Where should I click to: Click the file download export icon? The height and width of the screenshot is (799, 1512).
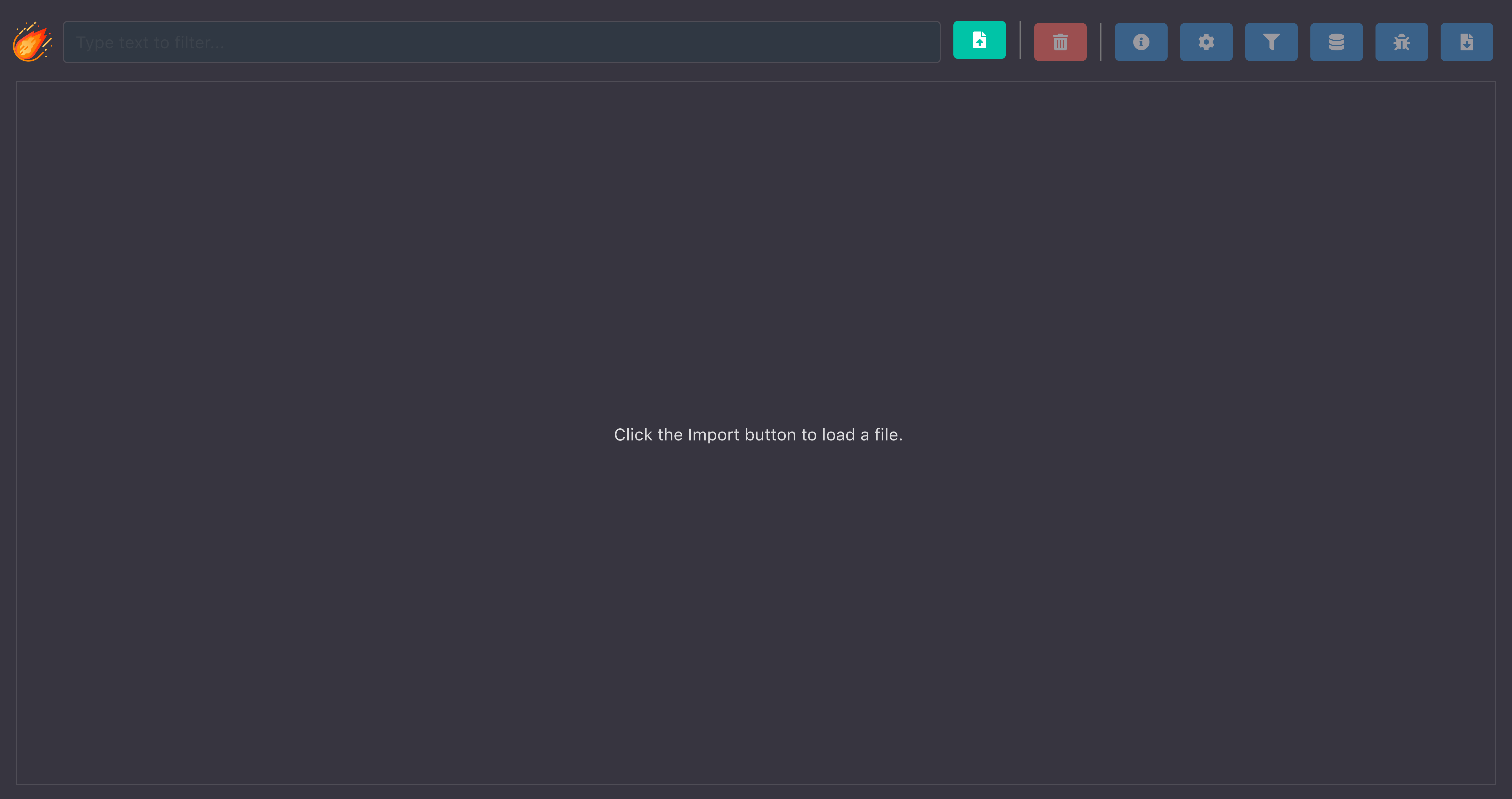pos(1467,42)
